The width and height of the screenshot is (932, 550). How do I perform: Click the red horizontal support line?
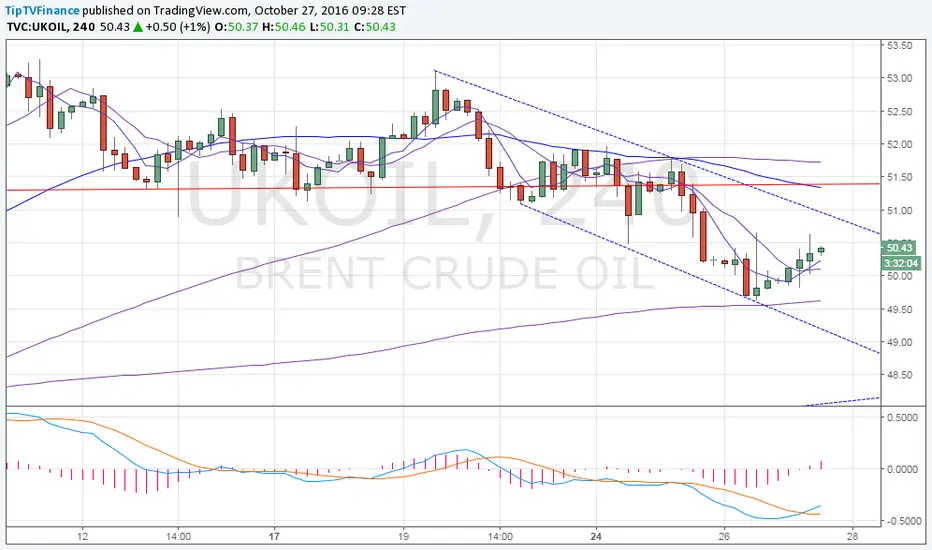443,187
